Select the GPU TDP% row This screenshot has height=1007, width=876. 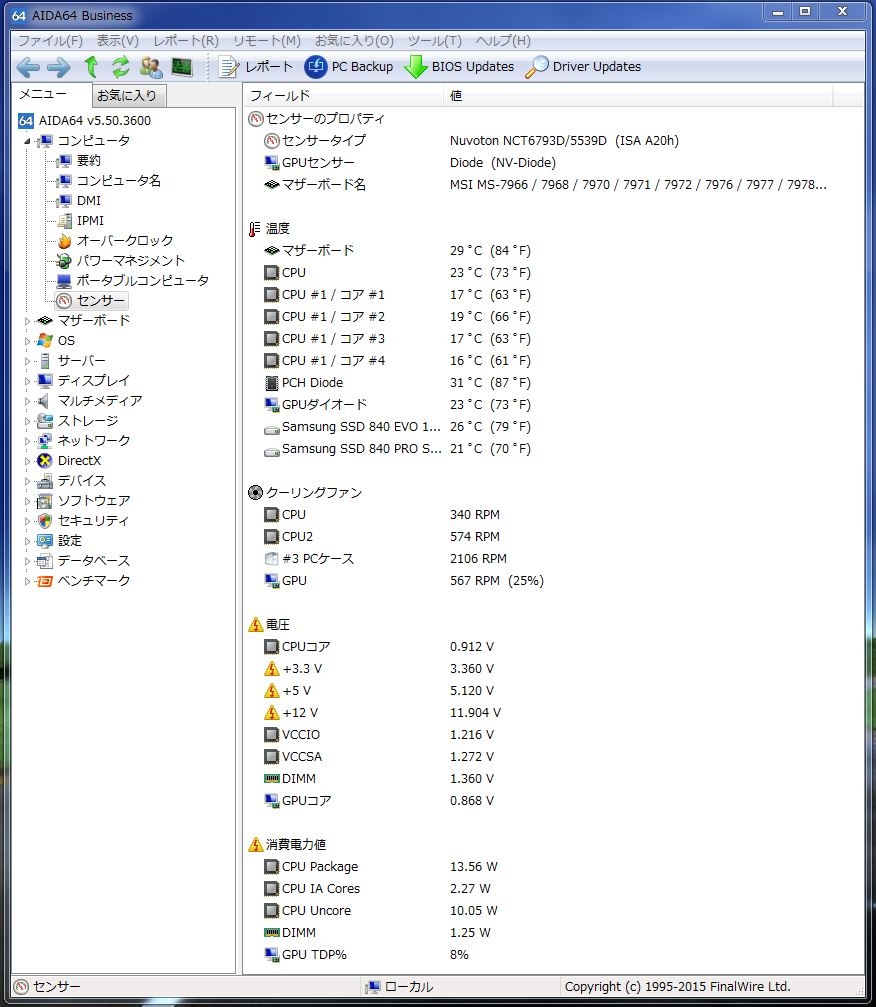(552, 955)
